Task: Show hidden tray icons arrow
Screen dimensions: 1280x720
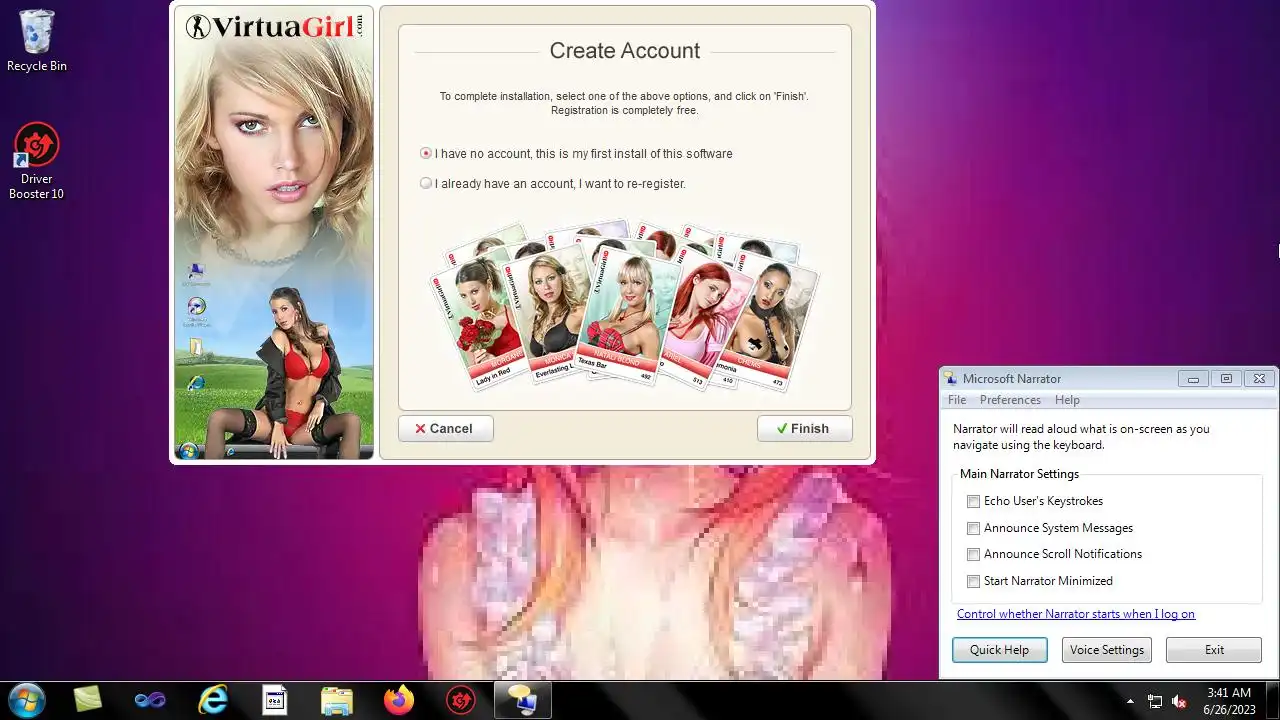Action: tap(1131, 702)
